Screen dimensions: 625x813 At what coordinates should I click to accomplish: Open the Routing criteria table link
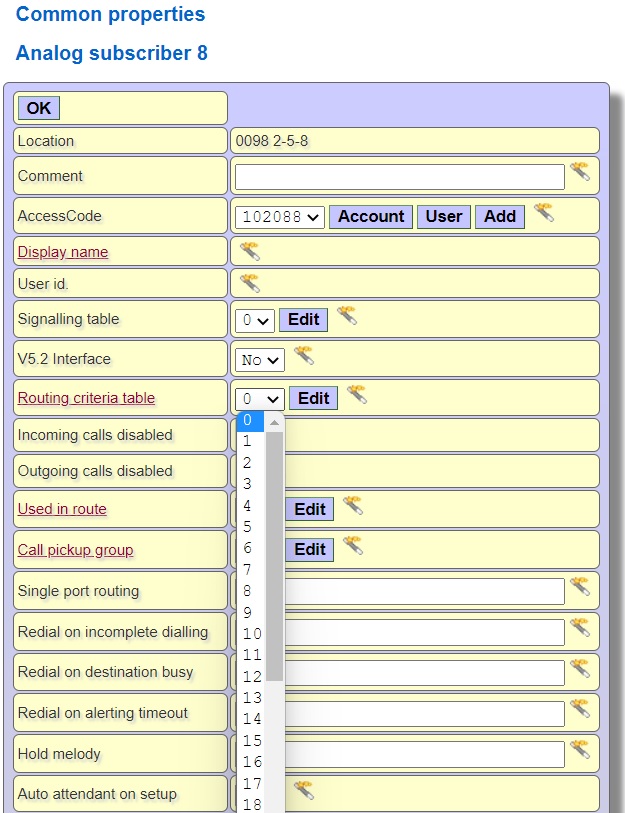pos(86,398)
